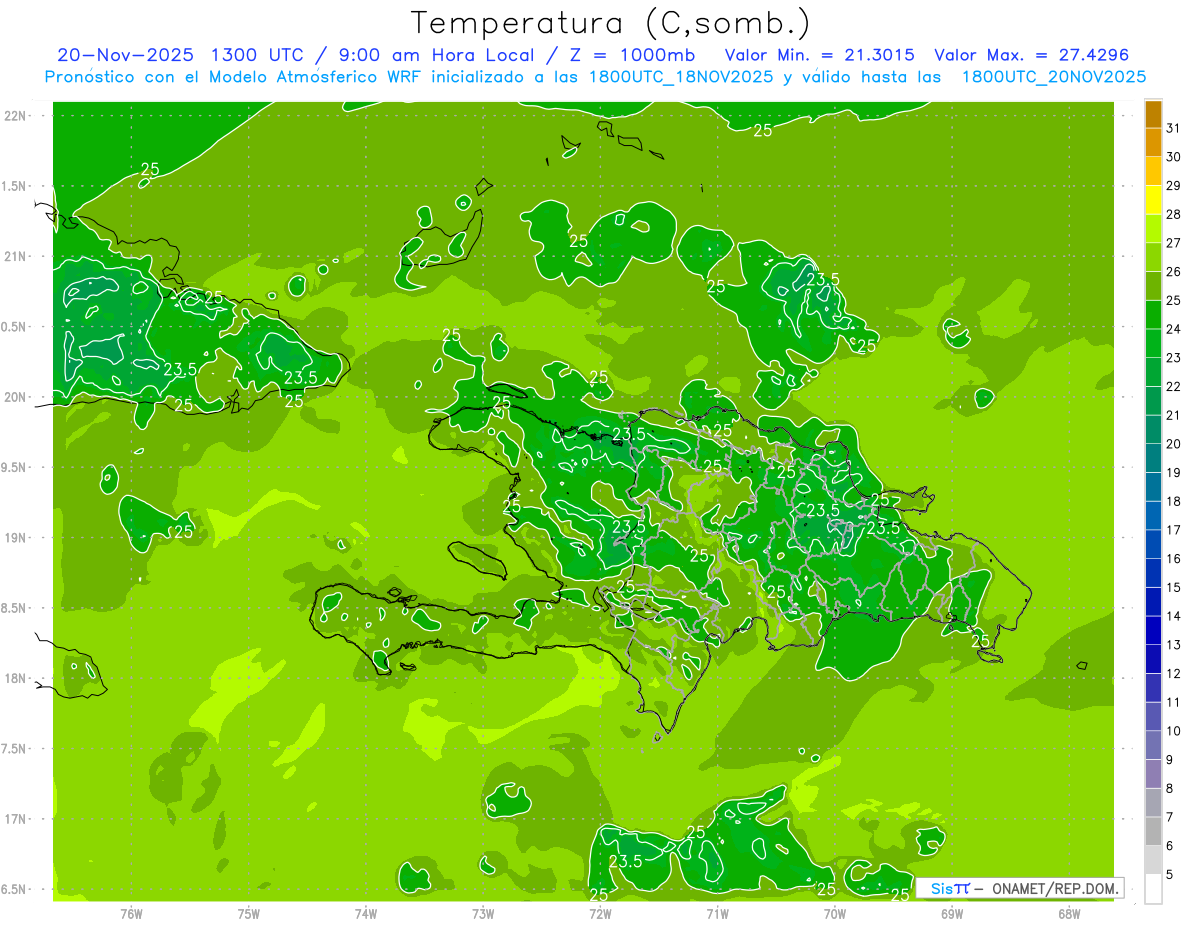
Task: Click legend value 19 on color scale
Action: point(1174,472)
